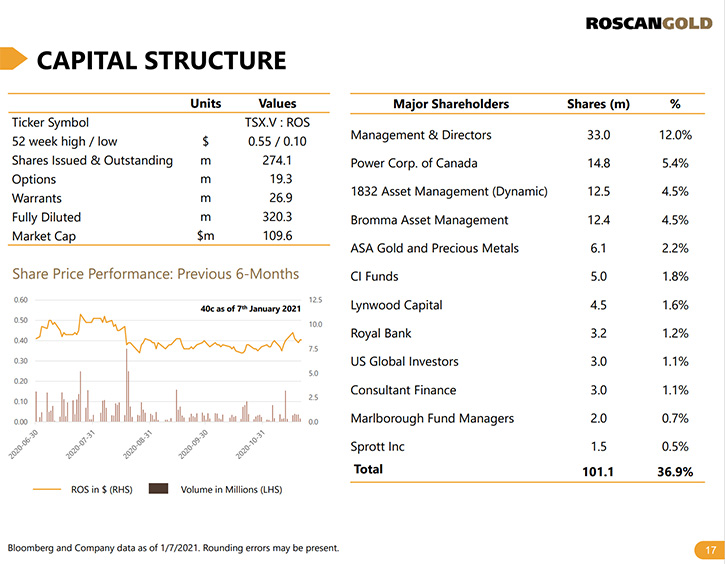The height and width of the screenshot is (564, 725).
Task: Select Share Price Performance subtitle
Action: tap(155, 274)
